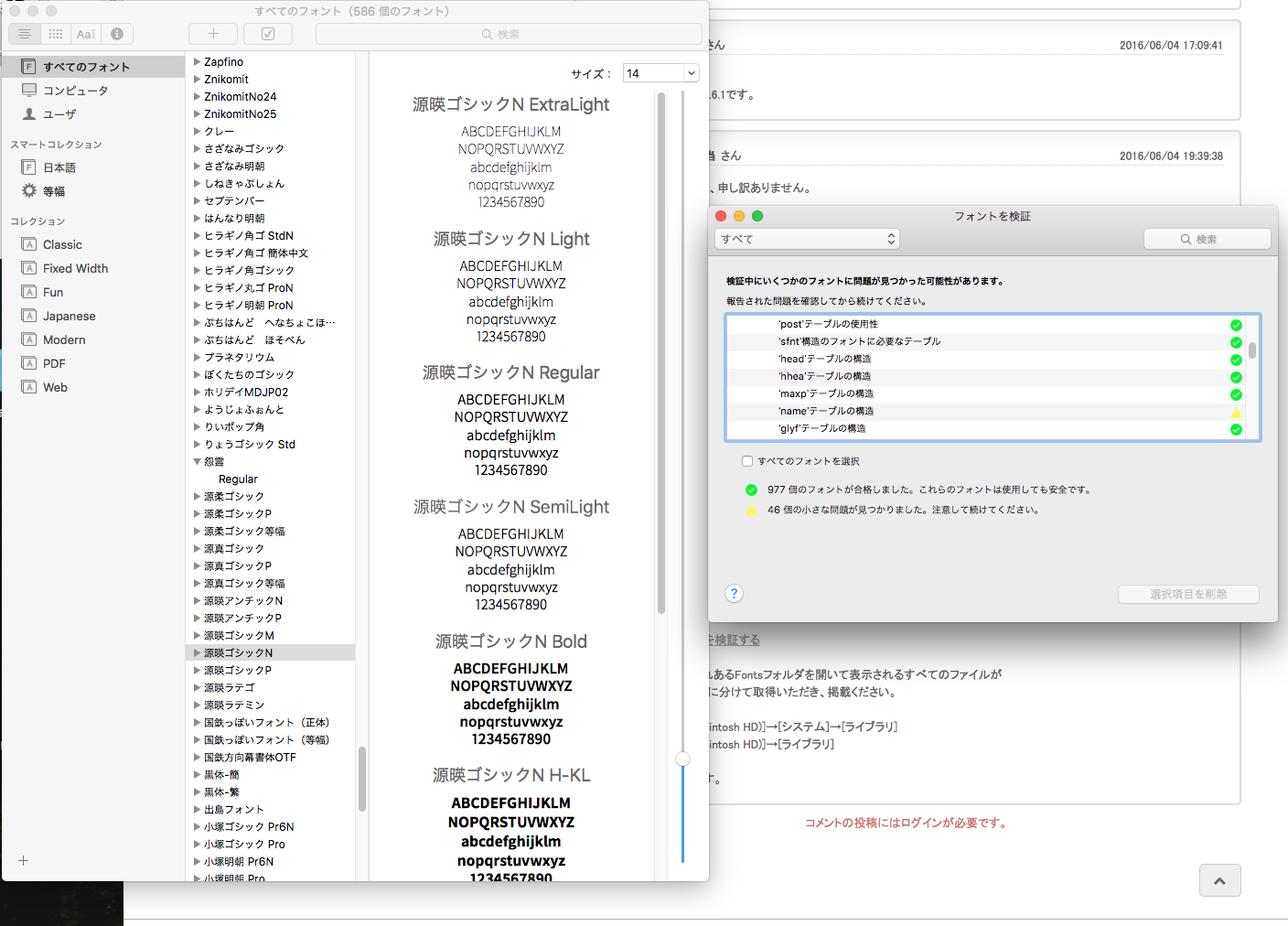Show font information with the info icon
Viewport: 1288px width, 926px height.
tap(117, 34)
